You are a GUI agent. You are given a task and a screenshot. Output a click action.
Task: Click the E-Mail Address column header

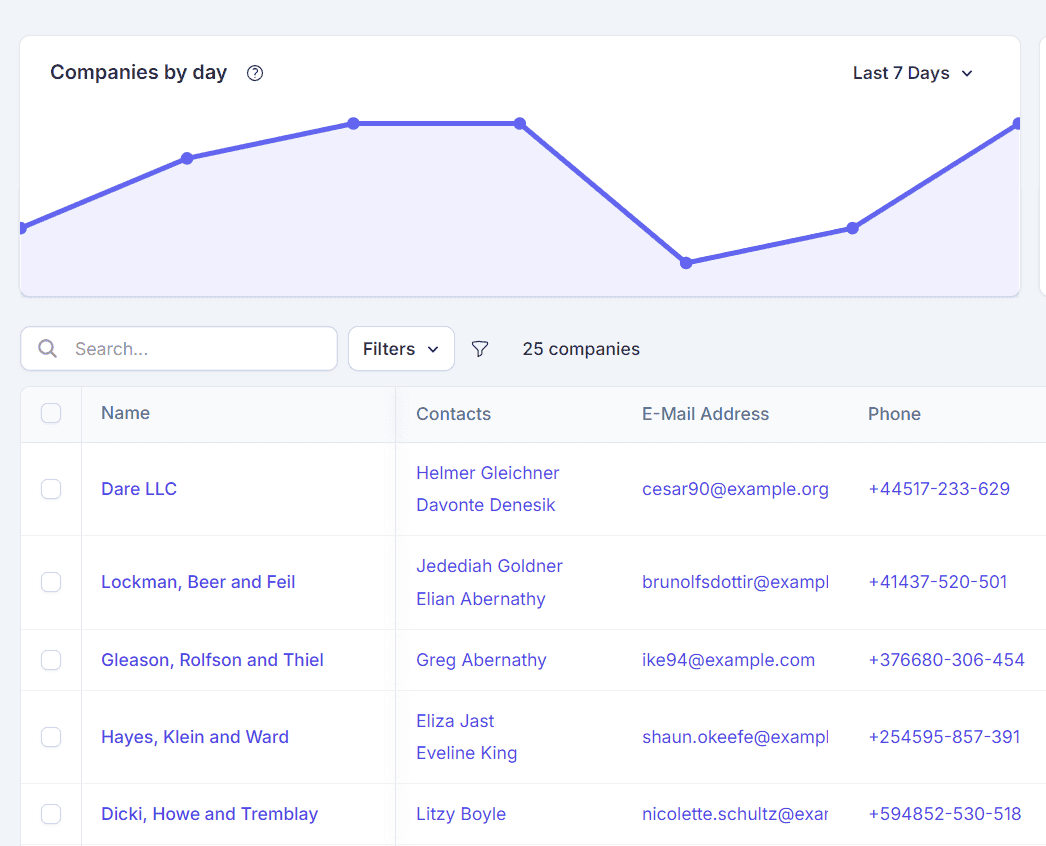[705, 414]
